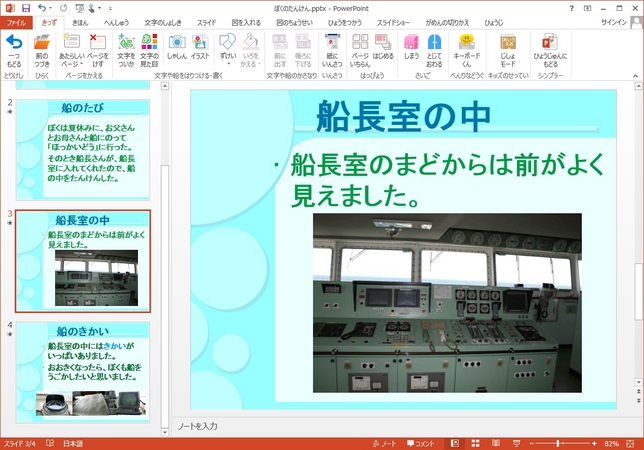Click the save icon in quick access toolbar
Image resolution: width=644 pixels, height=450 pixels.
(x=26, y=8)
